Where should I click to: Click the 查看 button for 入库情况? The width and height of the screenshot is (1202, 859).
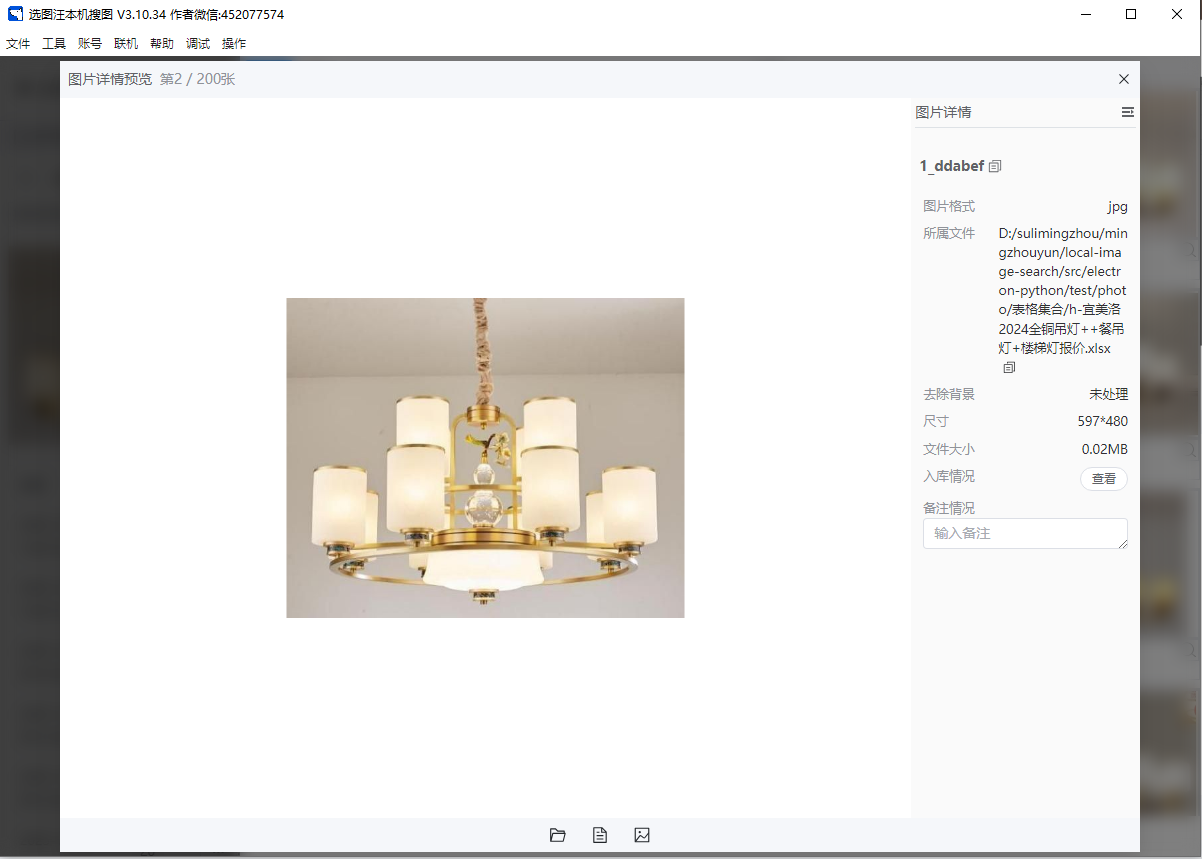1103,479
